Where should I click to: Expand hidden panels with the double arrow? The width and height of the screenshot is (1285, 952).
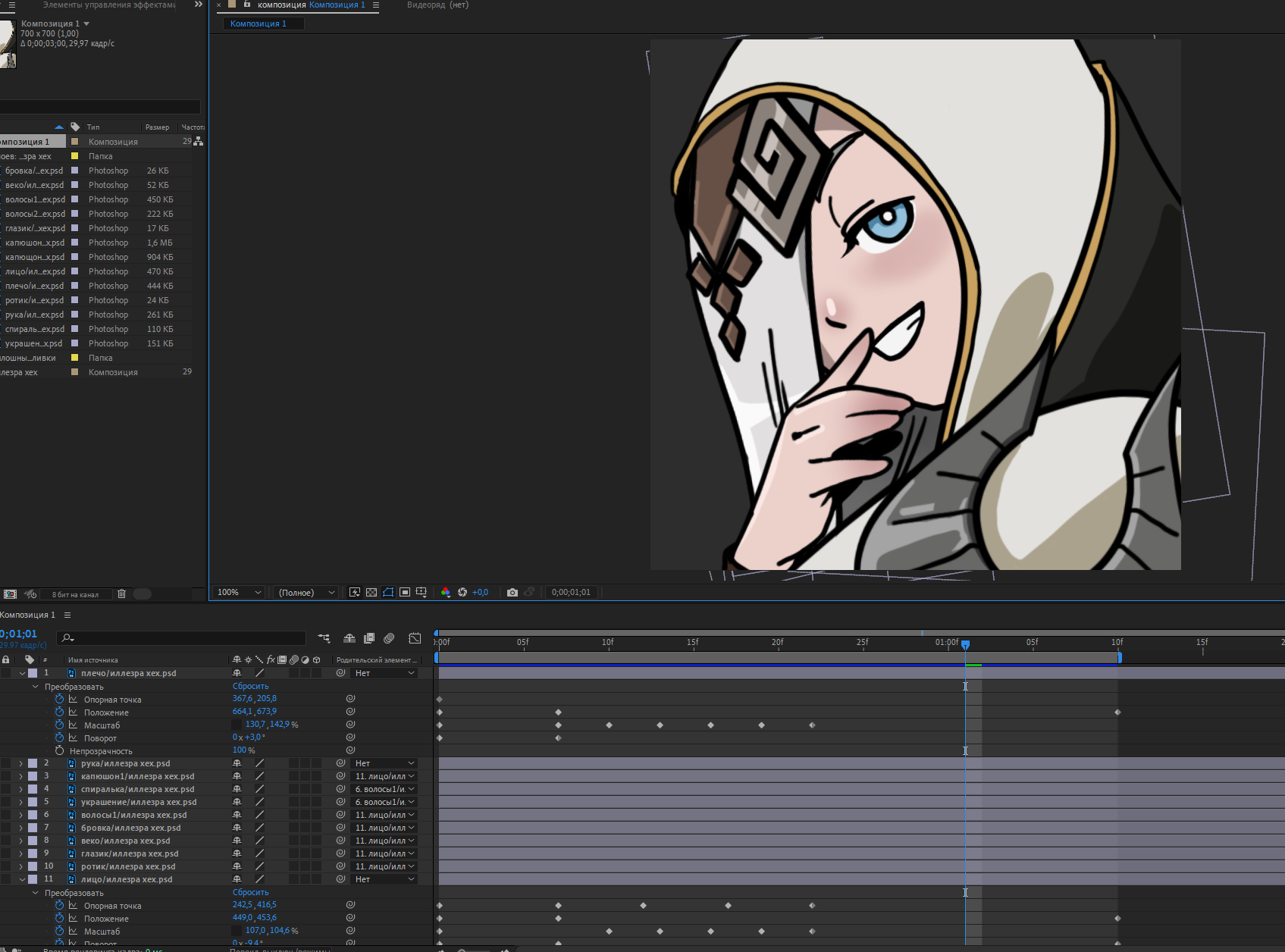199,5
